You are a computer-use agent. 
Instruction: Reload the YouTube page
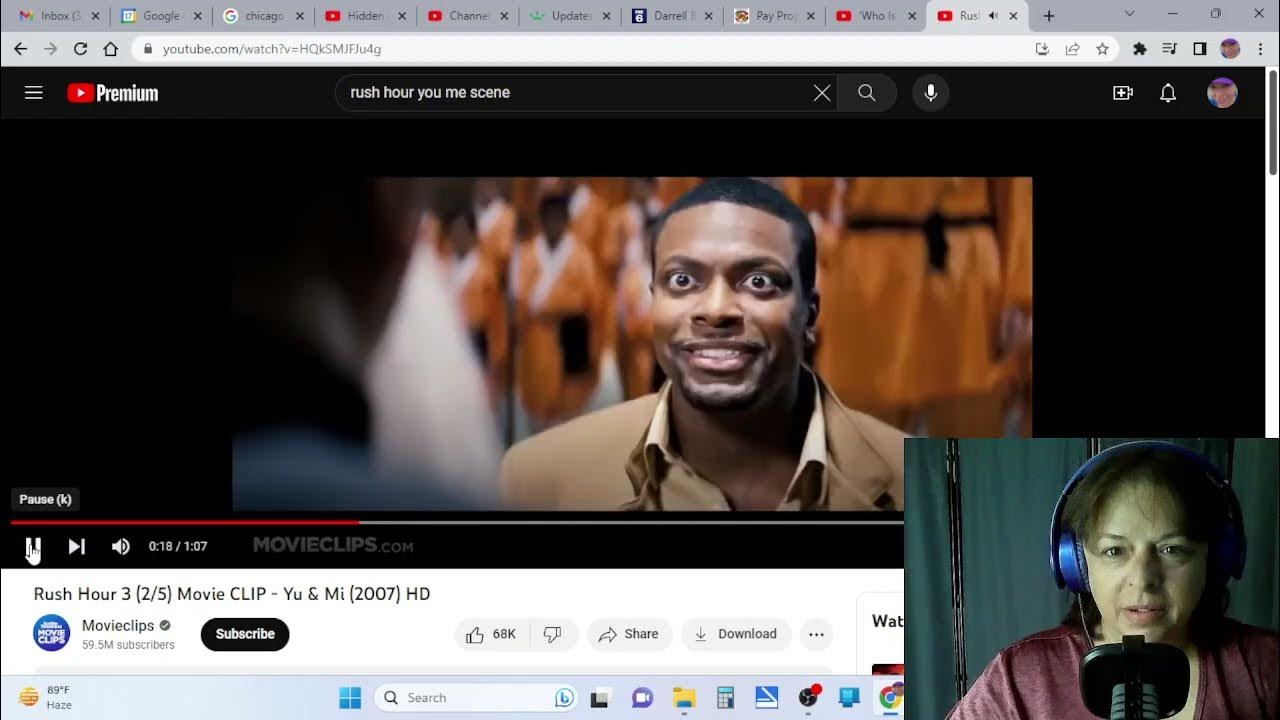pyautogui.click(x=80, y=49)
